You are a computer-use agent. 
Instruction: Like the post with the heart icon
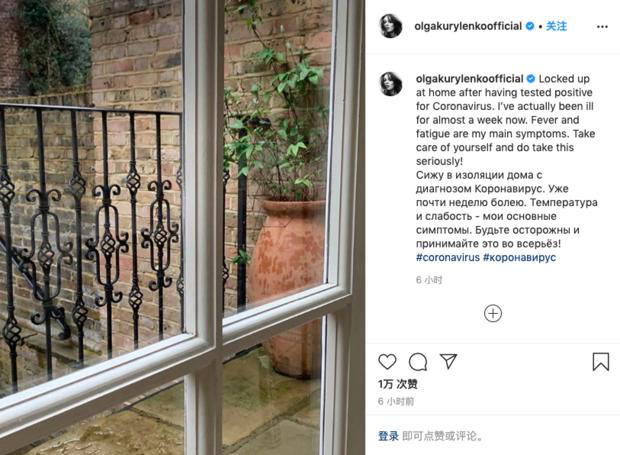click(387, 362)
